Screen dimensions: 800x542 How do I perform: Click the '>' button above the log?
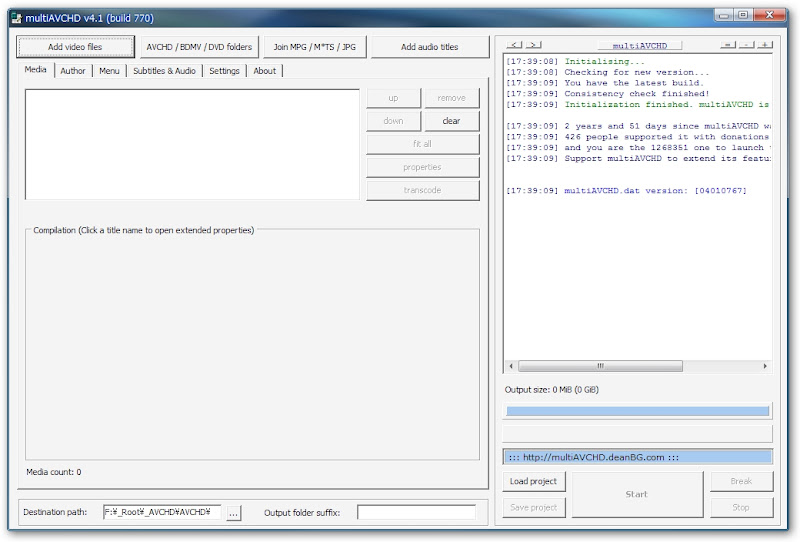click(534, 45)
